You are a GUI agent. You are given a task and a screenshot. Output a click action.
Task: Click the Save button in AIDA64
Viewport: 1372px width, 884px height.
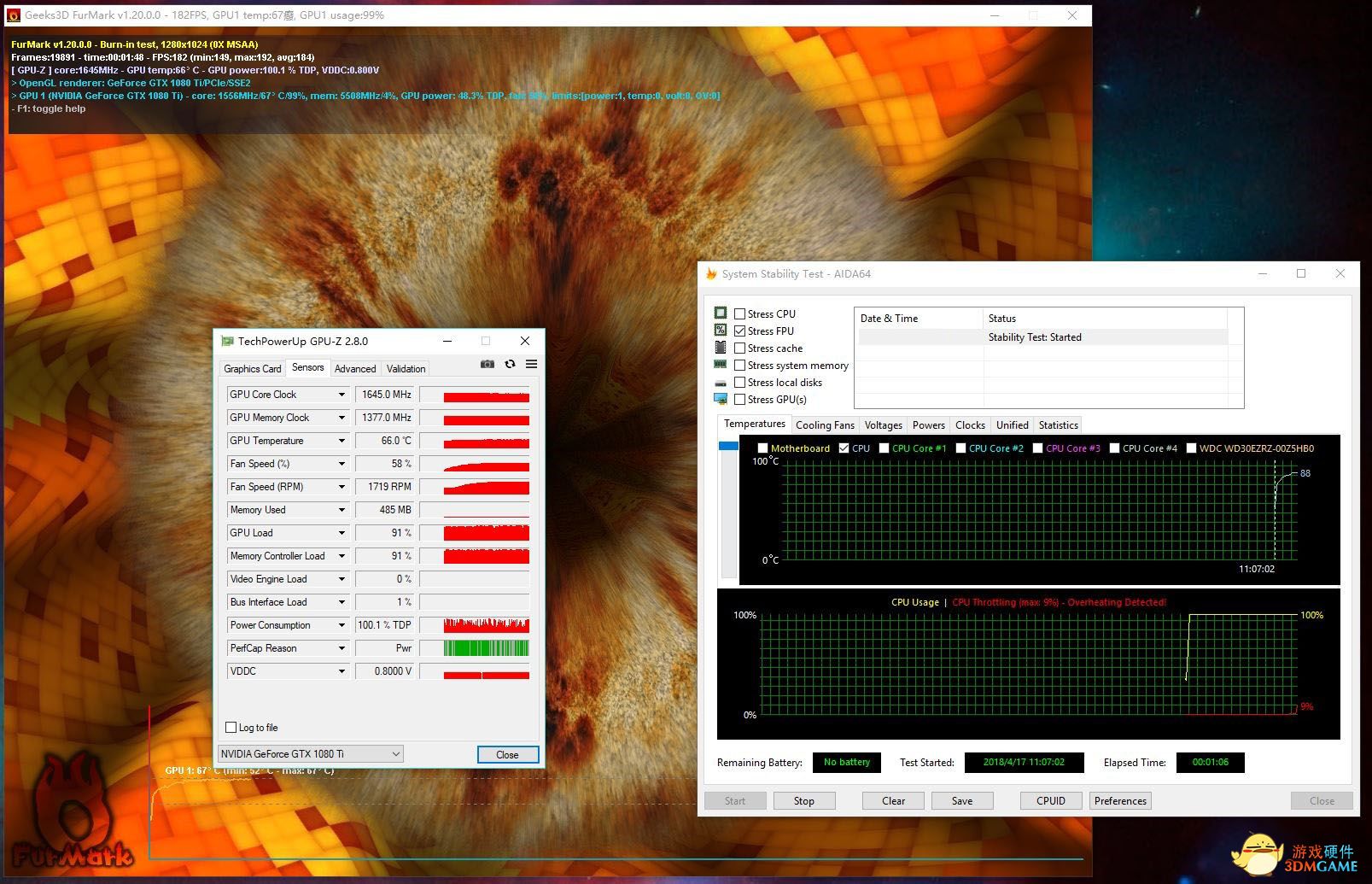coord(962,801)
